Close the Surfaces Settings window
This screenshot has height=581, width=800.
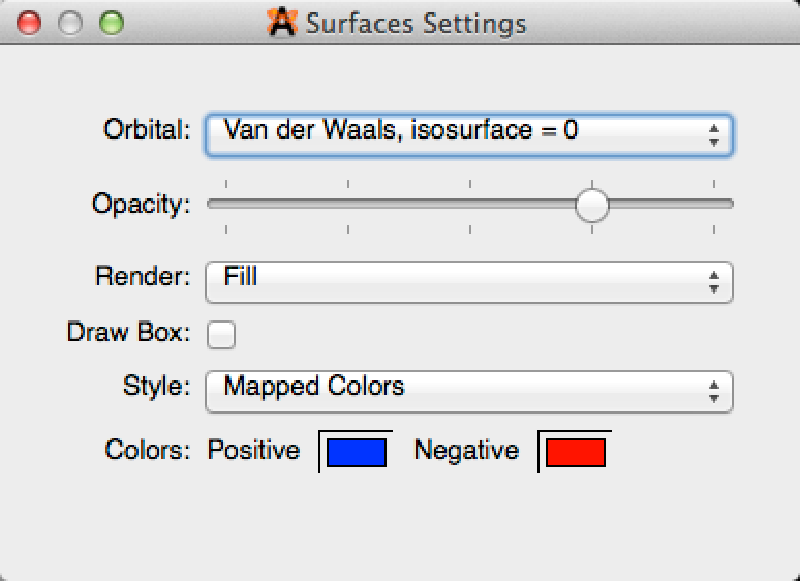click(x=30, y=23)
